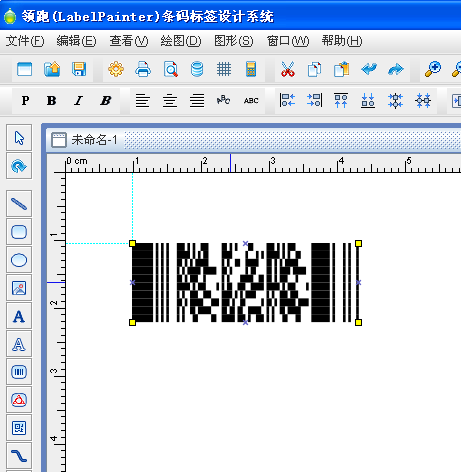461x472 pixels.
Task: Open the database connection icon
Action: click(x=197, y=69)
